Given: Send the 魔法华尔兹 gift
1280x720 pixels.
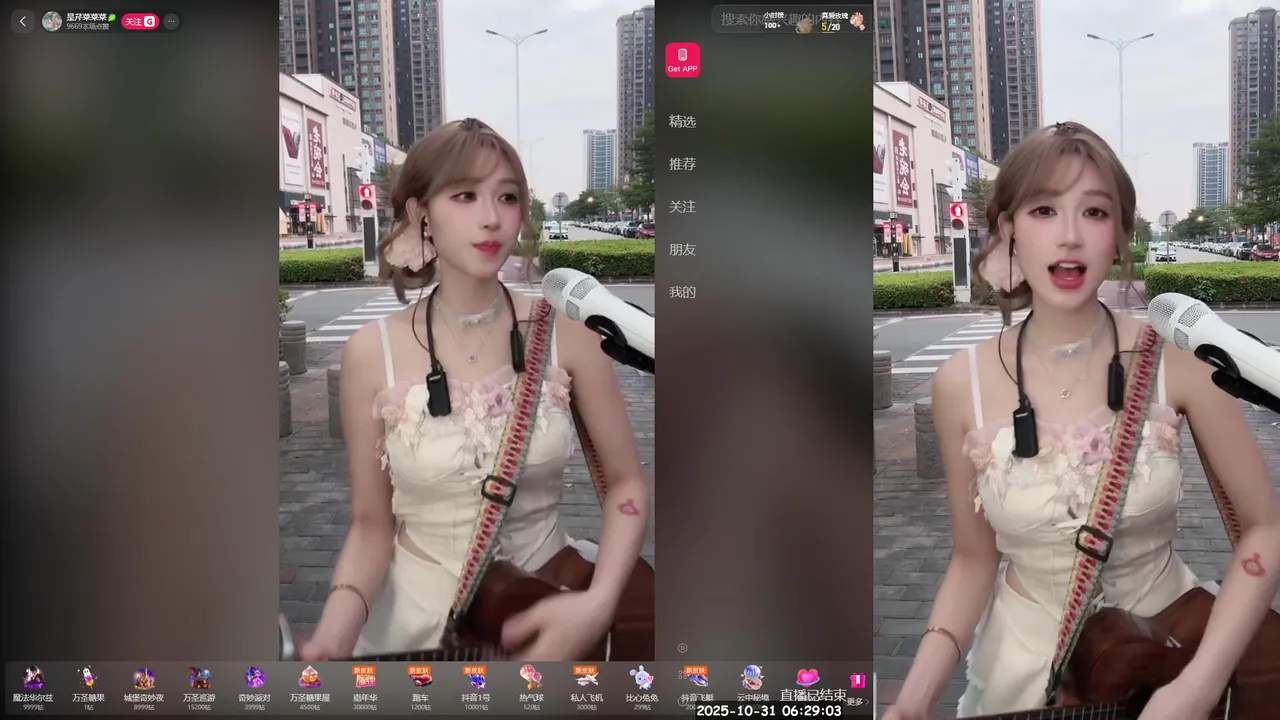Looking at the screenshot, I should (33, 687).
